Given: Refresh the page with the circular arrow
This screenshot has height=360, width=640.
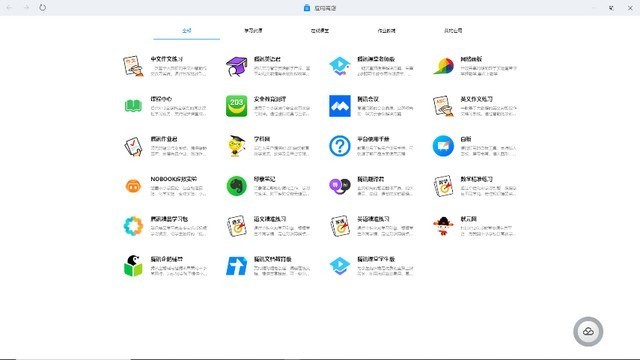Looking at the screenshot, I should coord(42,8).
